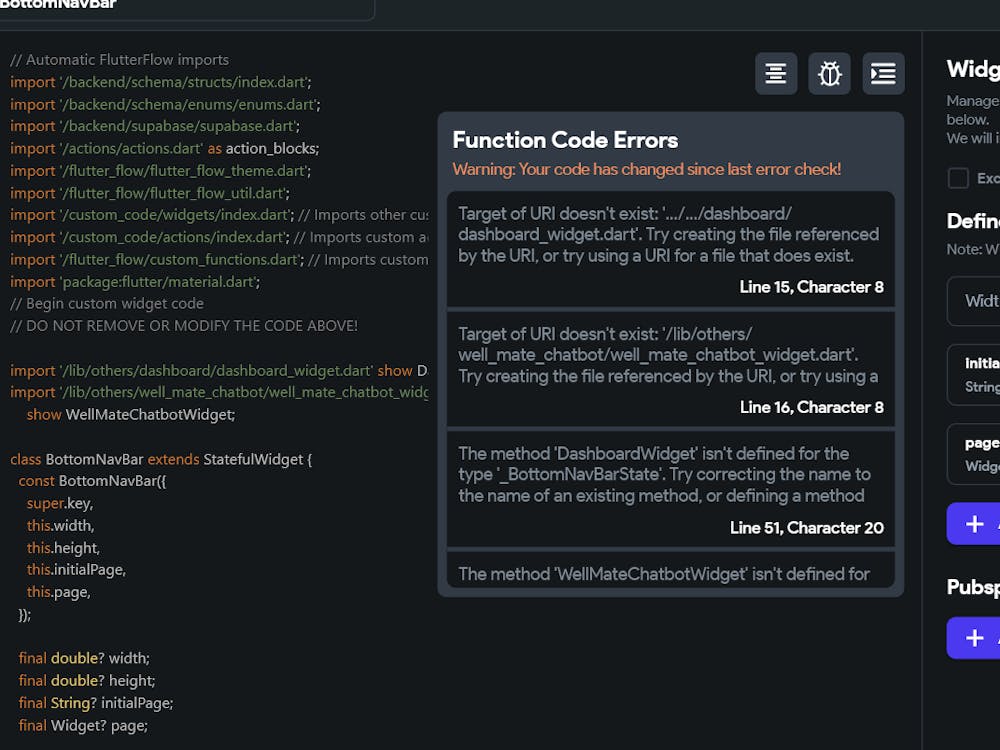
Task: Place cursor on 'class BottomNavBar extends StatefulWidget' line
Action: [161, 459]
